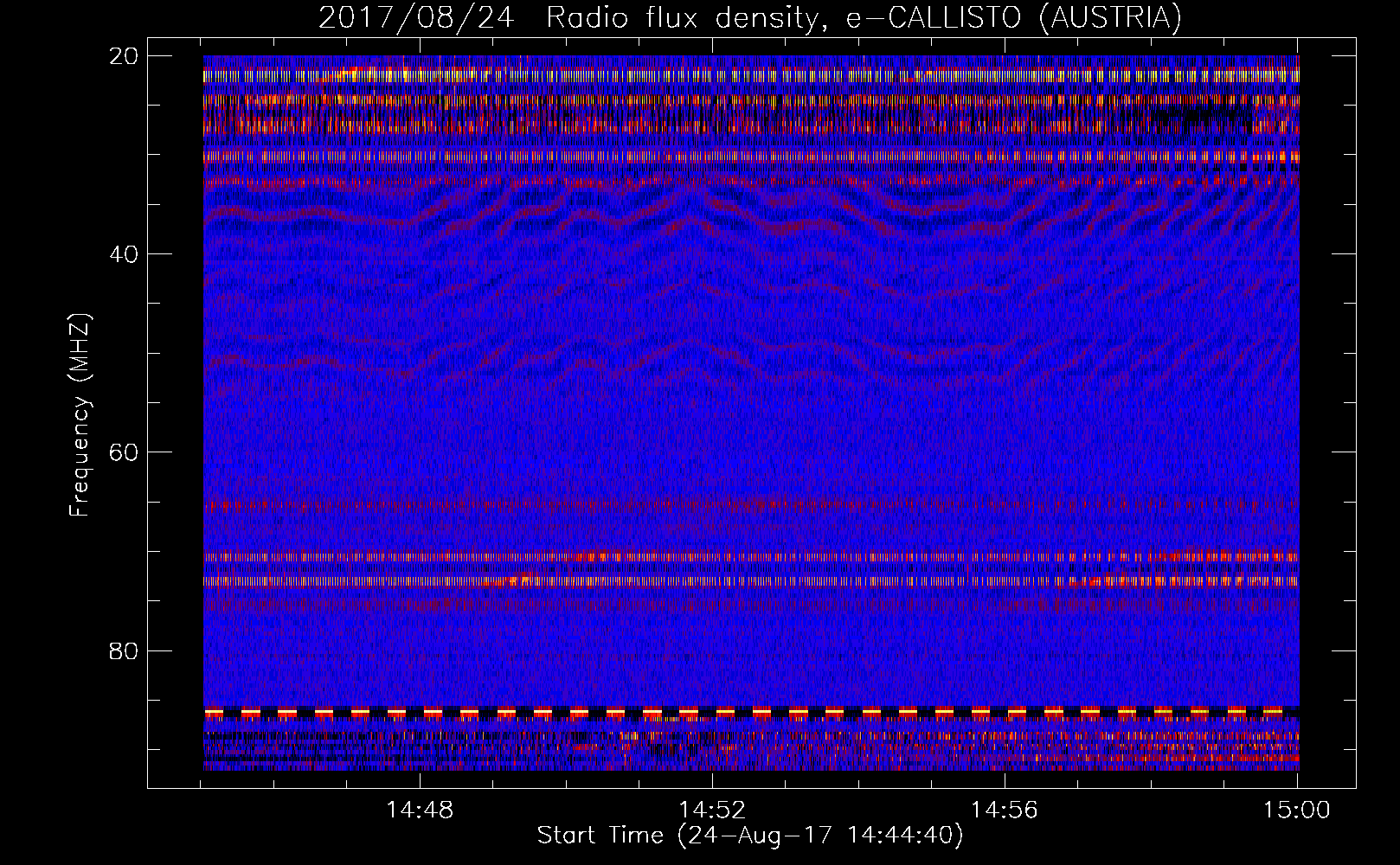Image resolution: width=1400 pixels, height=865 pixels.
Task: Click the 14:48 time tick label
Action: (x=420, y=810)
